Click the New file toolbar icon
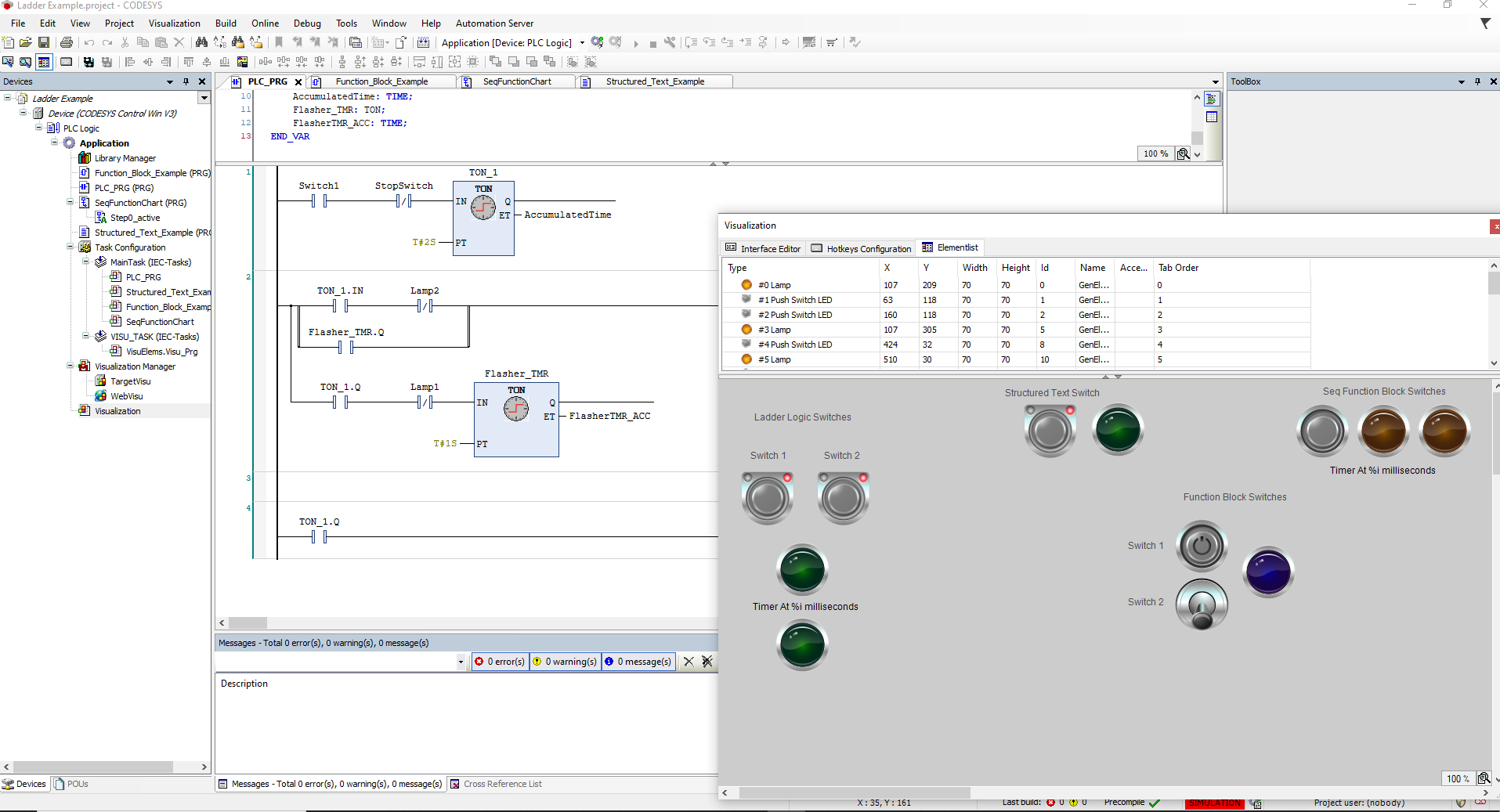Image resolution: width=1500 pixels, height=812 pixels. (x=9, y=42)
